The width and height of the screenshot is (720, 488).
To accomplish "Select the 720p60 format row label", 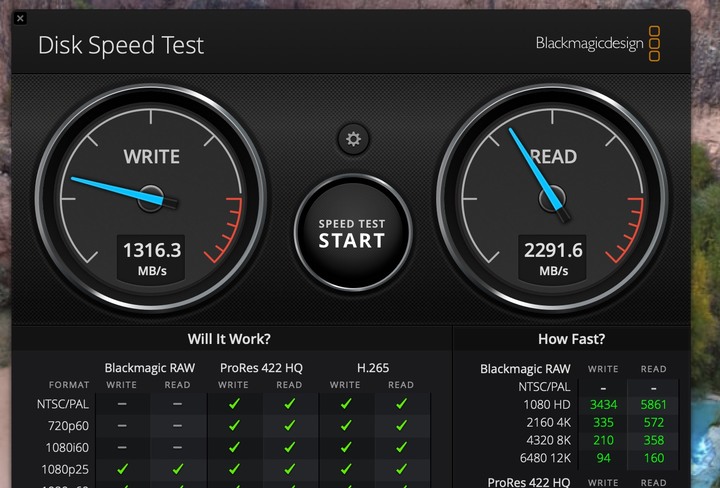I will (68, 426).
